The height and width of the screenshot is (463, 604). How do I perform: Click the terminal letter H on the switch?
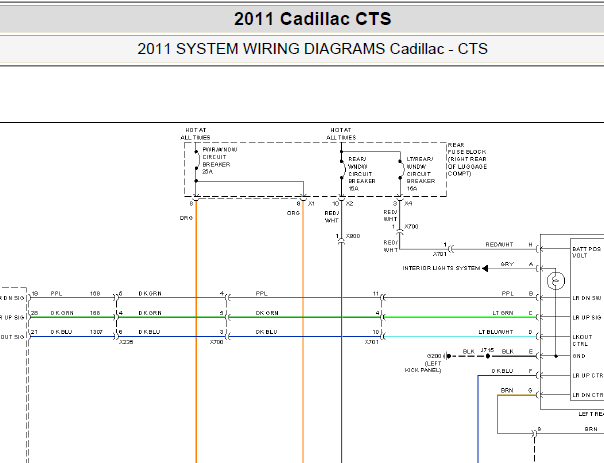(x=530, y=245)
